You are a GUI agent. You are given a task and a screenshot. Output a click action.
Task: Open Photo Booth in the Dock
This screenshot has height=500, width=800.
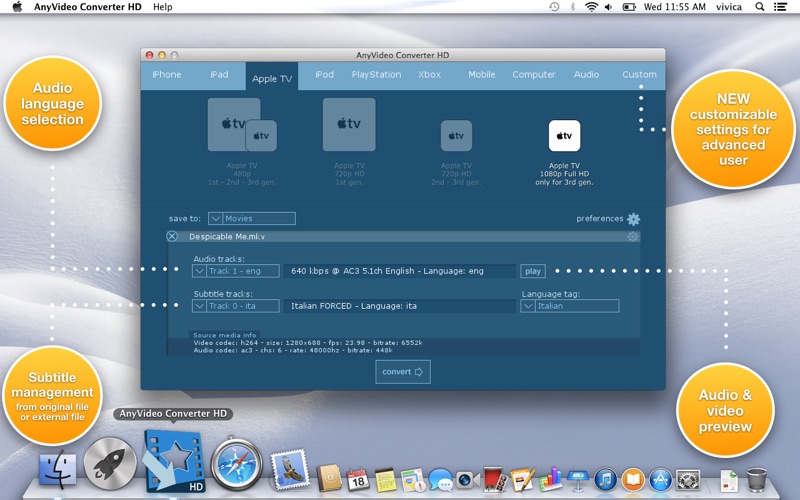coord(495,479)
